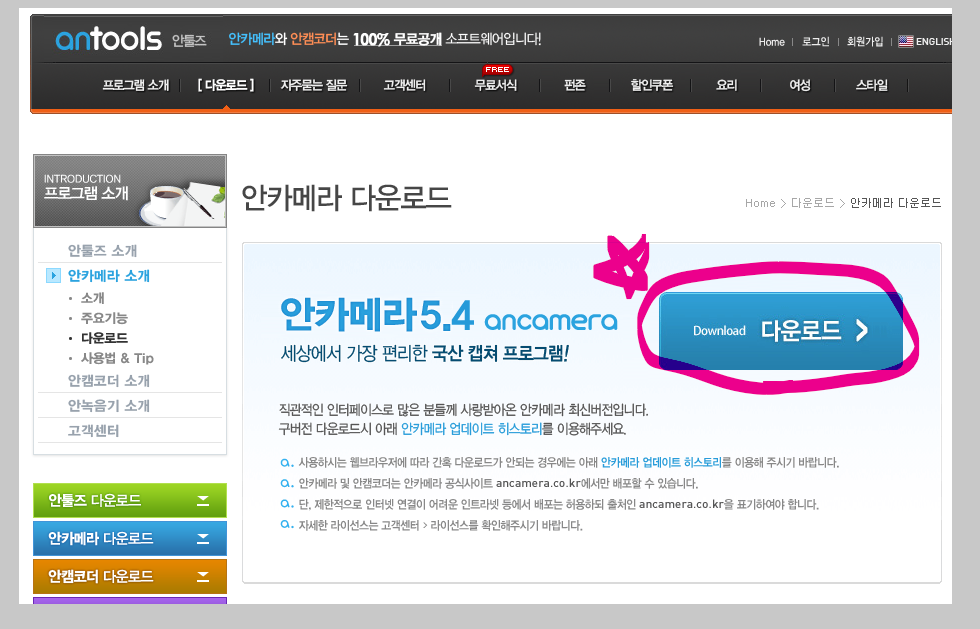Screen dimensions: 980x629
Task: Click the 100% 무료공개 header slogan
Action: click(x=398, y=39)
